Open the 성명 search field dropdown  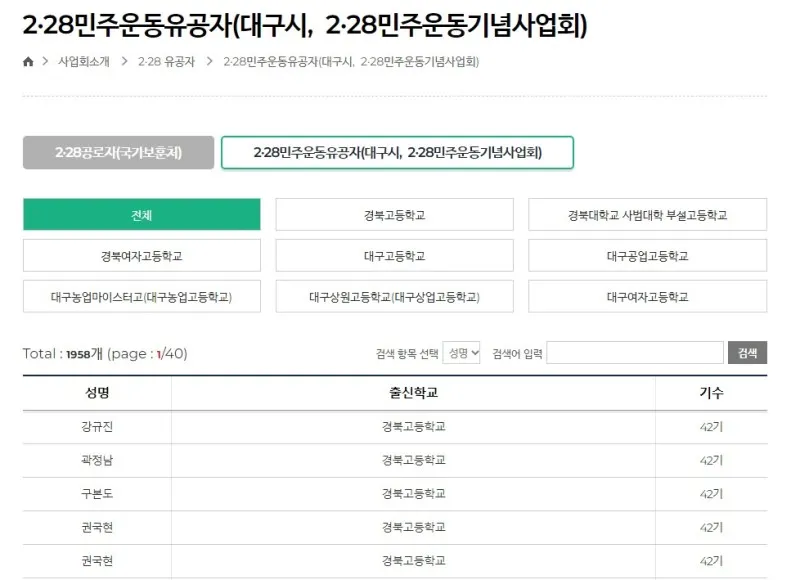point(461,352)
